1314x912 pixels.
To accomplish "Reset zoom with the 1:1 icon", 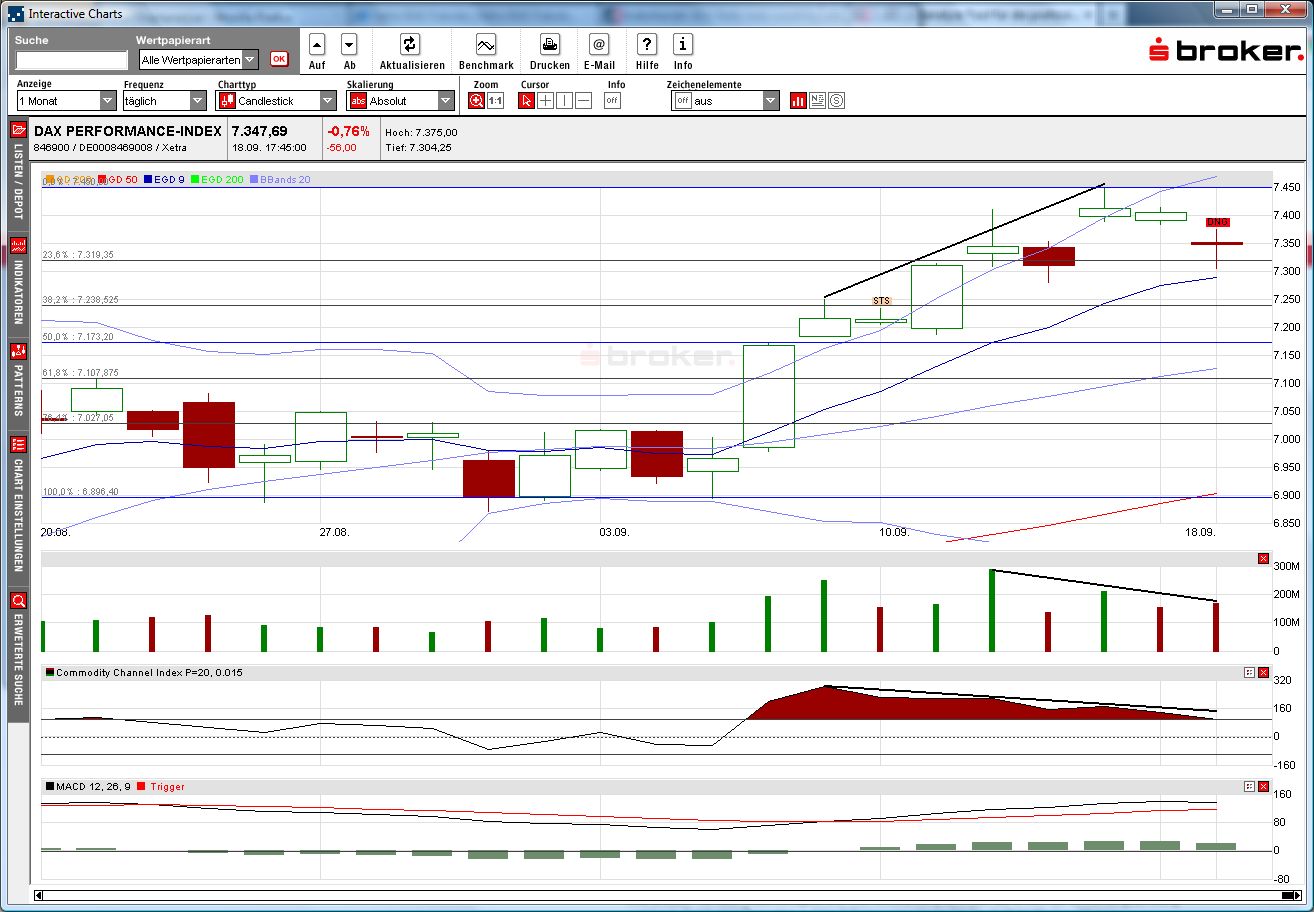I will 495,100.
